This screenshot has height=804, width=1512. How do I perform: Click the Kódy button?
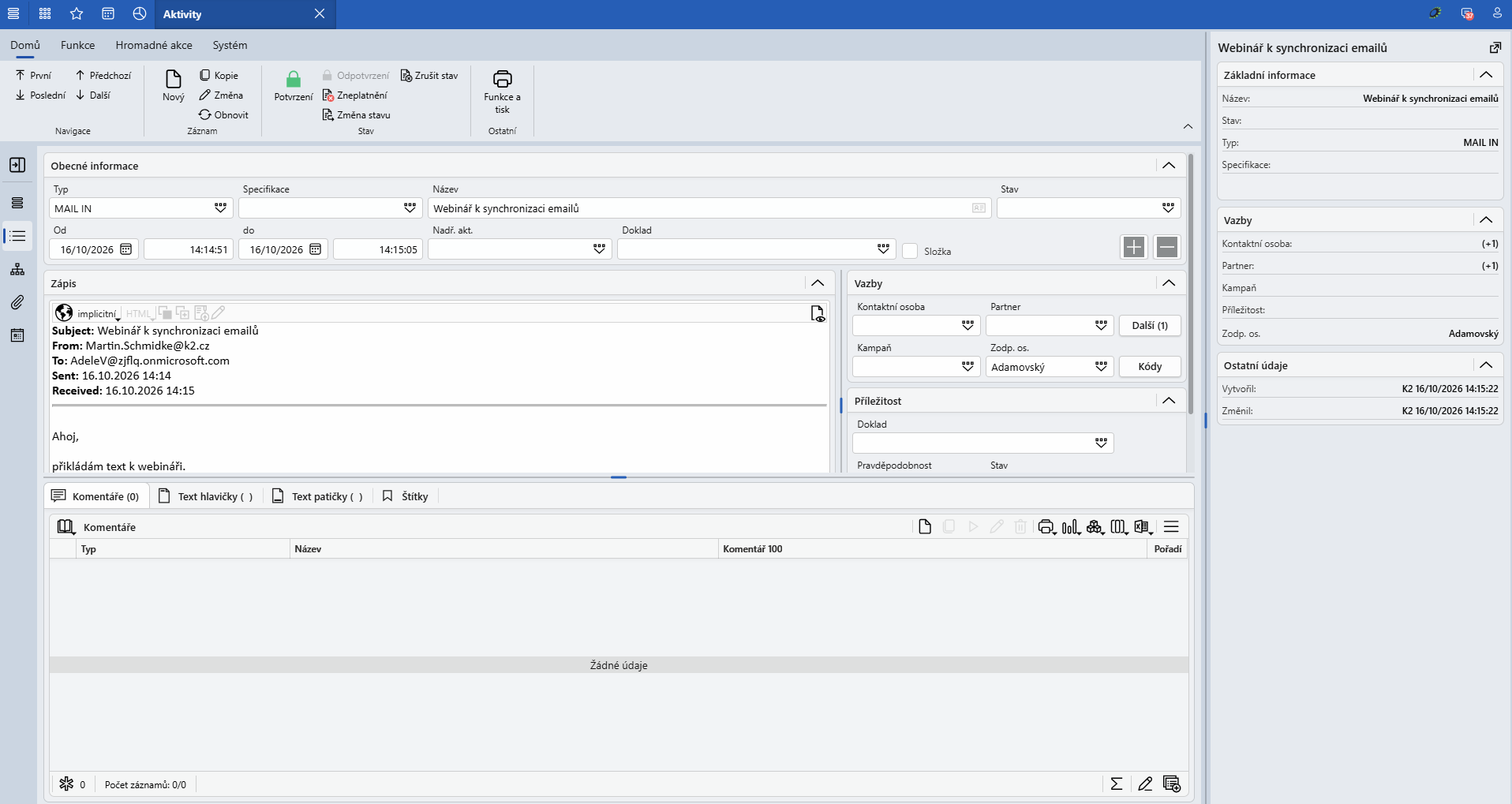coord(1150,366)
